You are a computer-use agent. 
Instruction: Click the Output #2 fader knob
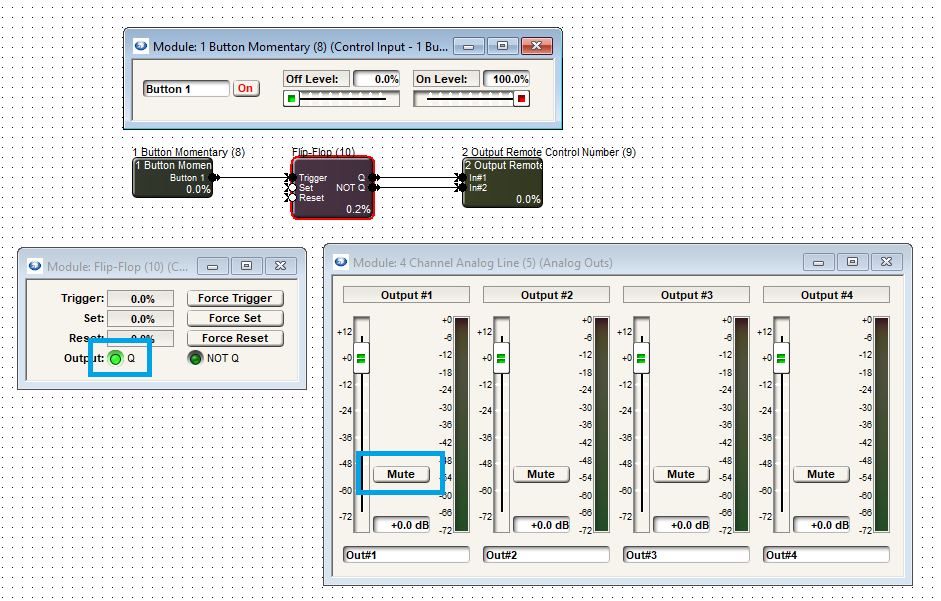coord(501,358)
